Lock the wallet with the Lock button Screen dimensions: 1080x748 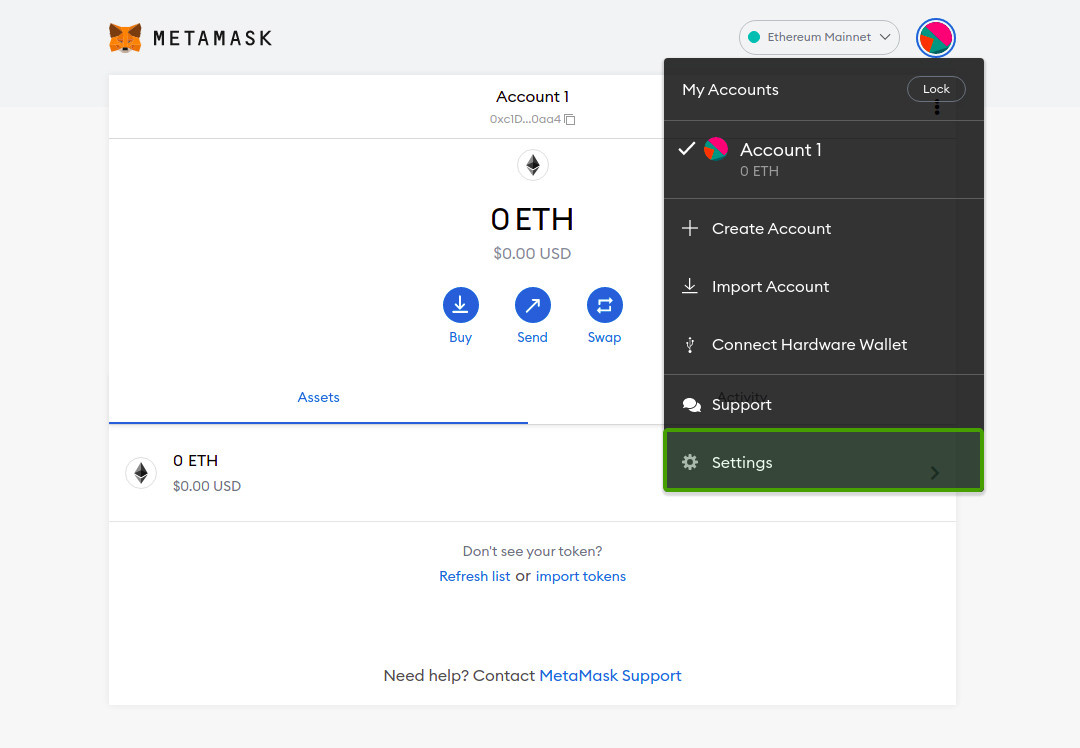coord(936,89)
